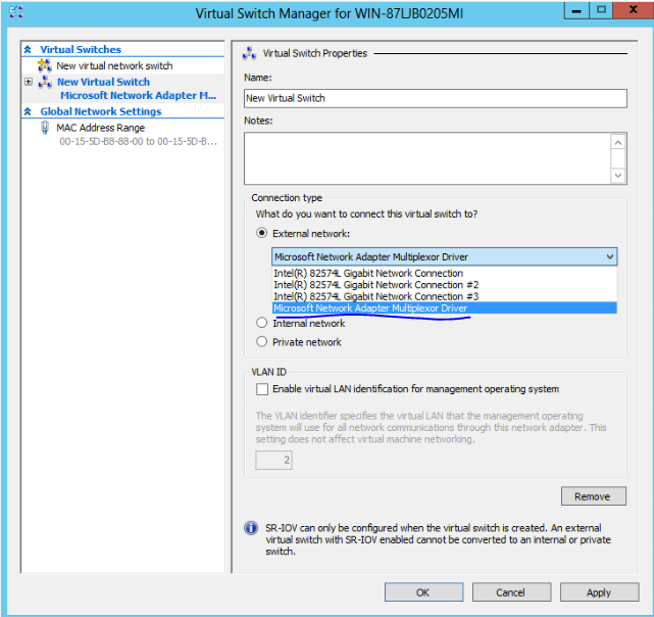This screenshot has height=617, width=654.
Task: Choose Intel(R) 82574L Gigabit Network Connection #3
Action: point(445,297)
